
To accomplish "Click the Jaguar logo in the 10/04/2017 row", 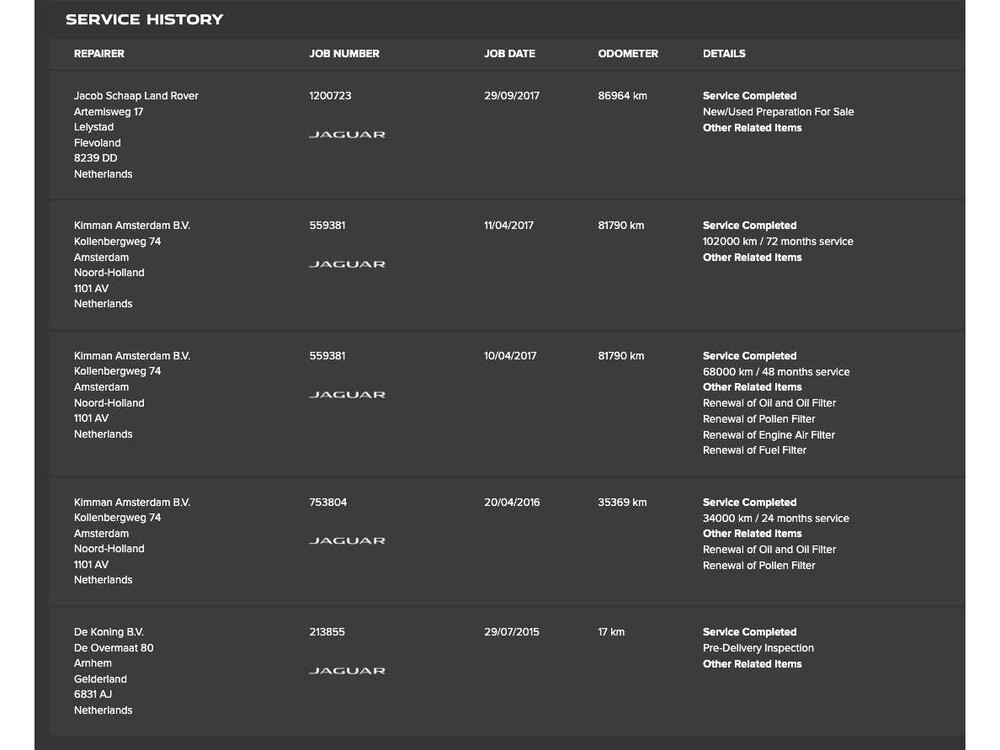I will coord(347,395).
